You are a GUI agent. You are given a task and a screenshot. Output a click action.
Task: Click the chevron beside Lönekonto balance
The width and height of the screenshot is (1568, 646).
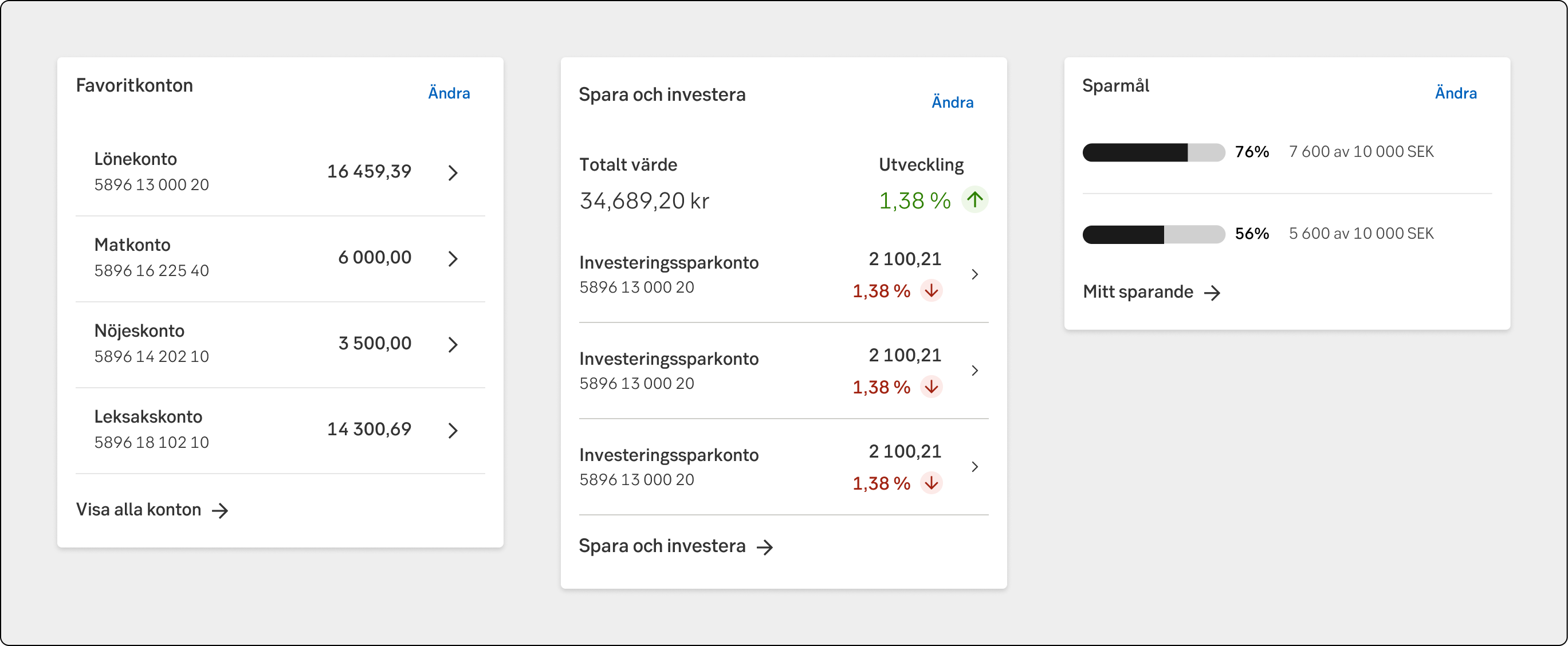point(453,174)
